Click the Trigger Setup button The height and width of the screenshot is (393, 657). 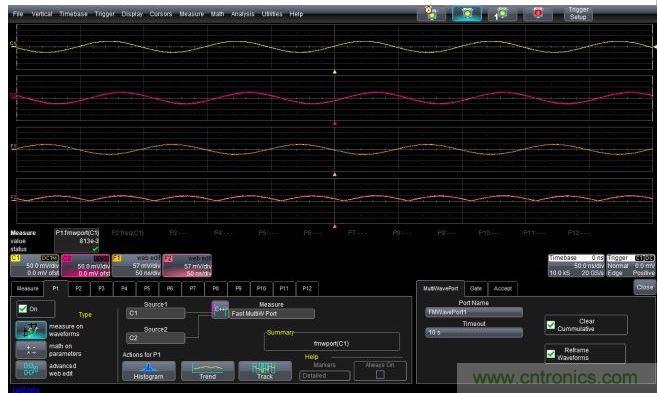click(578, 13)
